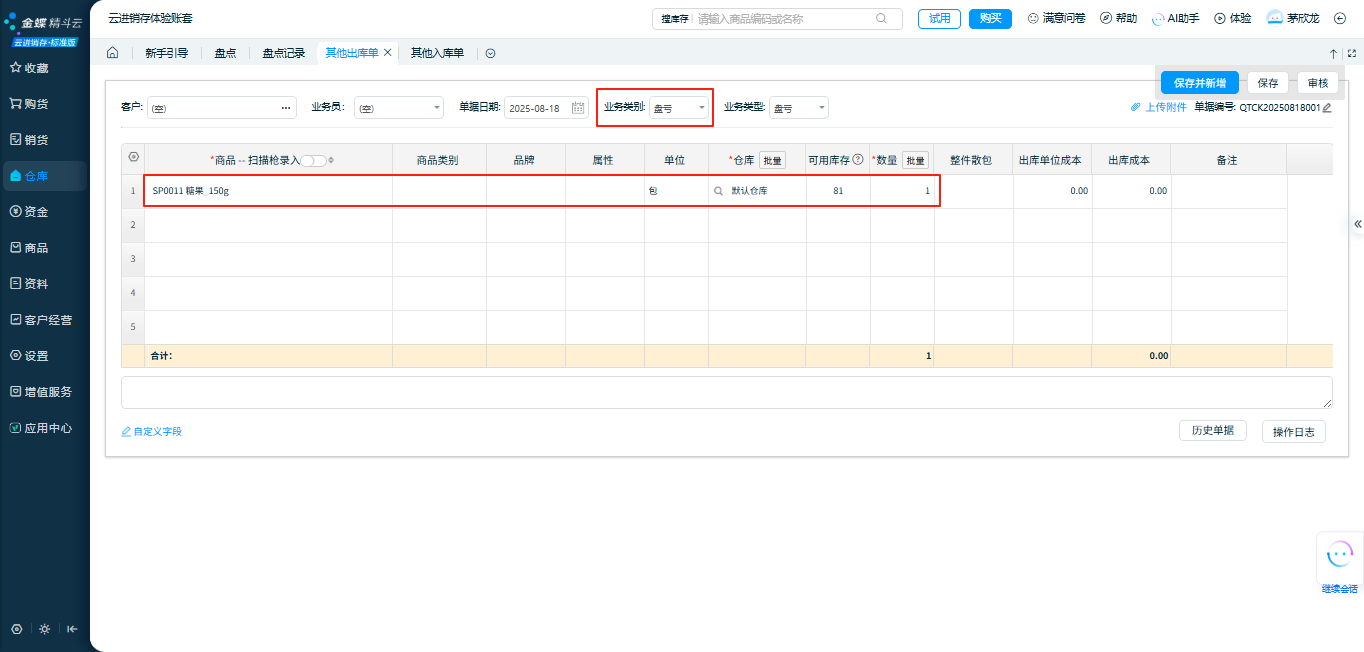This screenshot has height=652, width=1364.
Task: Open the tab list chevron dropdown
Action: coord(490,53)
